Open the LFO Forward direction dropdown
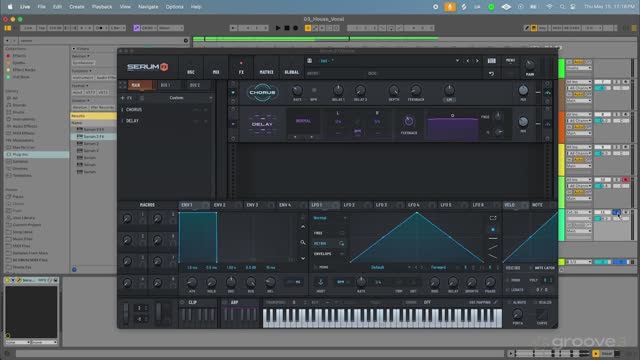This screenshot has width=640, height=360. (x=438, y=267)
